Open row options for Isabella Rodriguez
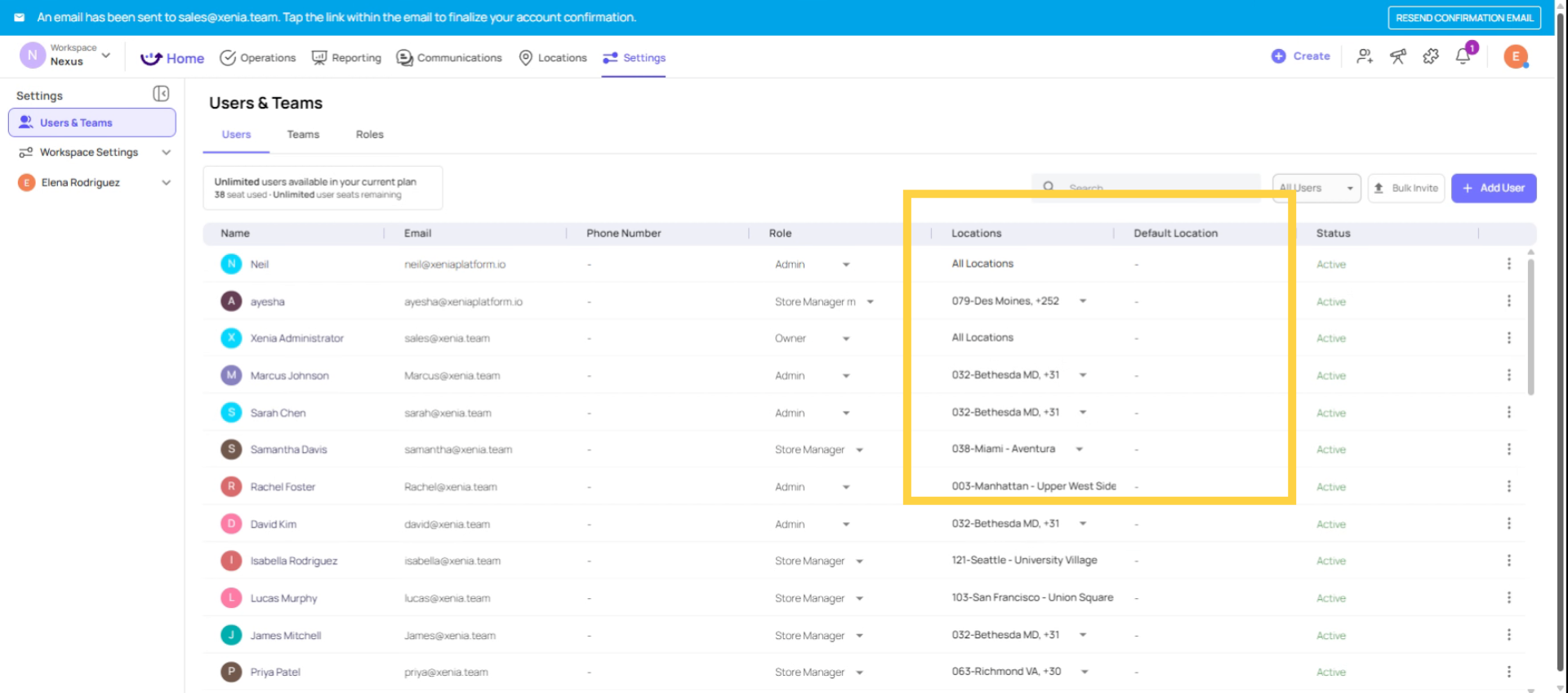The image size is (1568, 693). coord(1508,561)
